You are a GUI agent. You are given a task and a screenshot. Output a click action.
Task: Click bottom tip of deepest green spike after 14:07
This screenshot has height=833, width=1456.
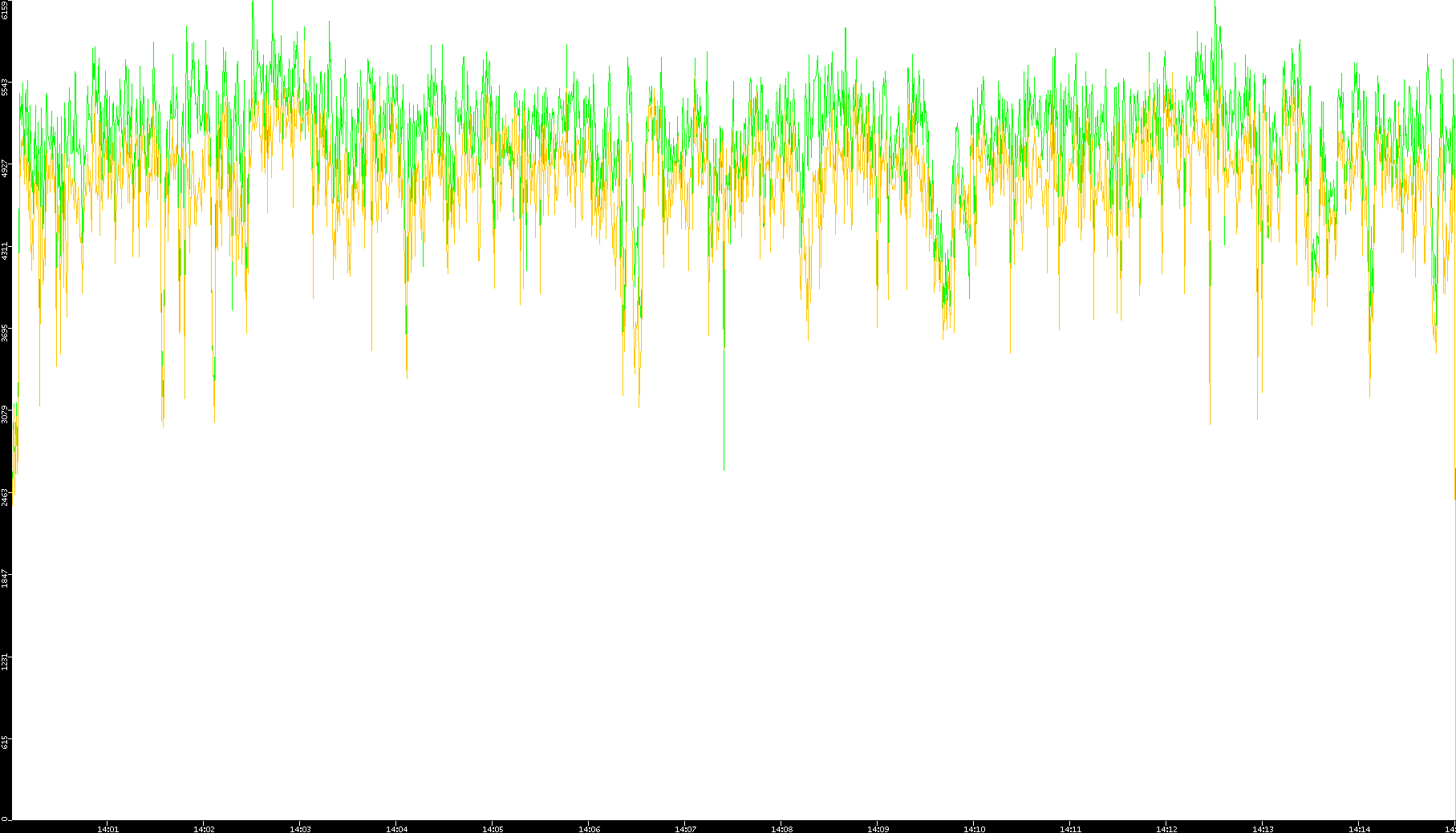[724, 469]
